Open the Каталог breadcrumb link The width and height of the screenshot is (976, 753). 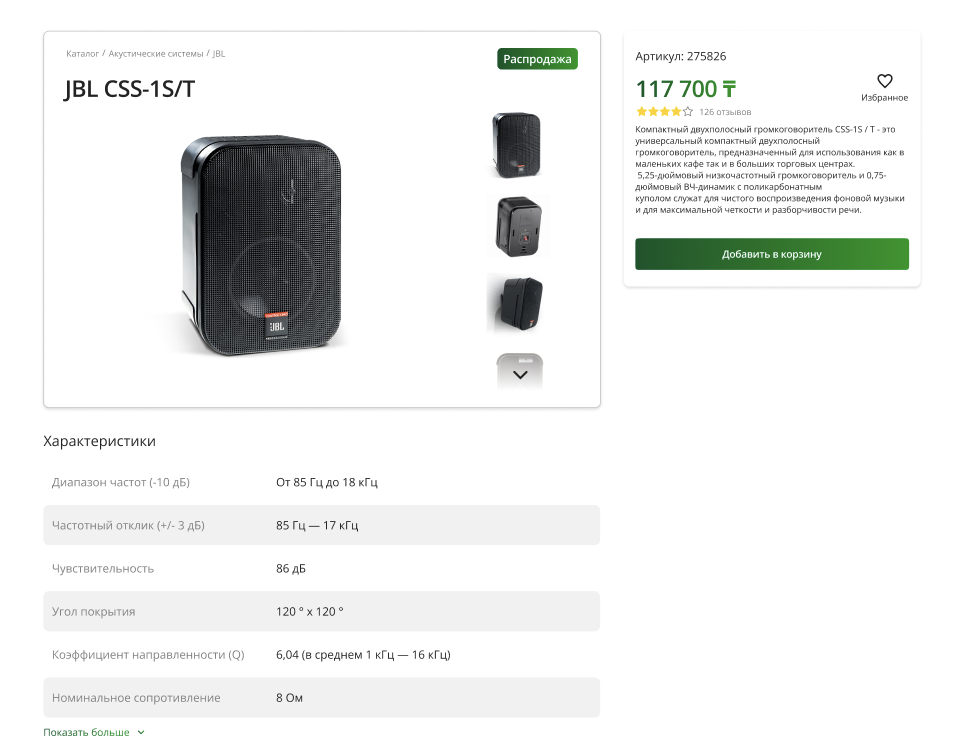click(x=82, y=54)
